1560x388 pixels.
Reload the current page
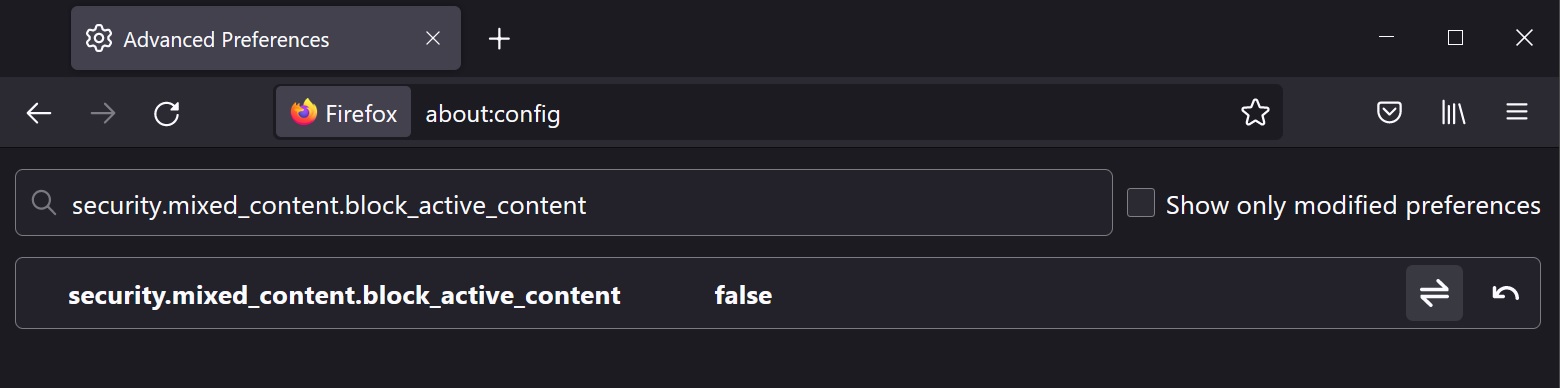[x=167, y=114]
